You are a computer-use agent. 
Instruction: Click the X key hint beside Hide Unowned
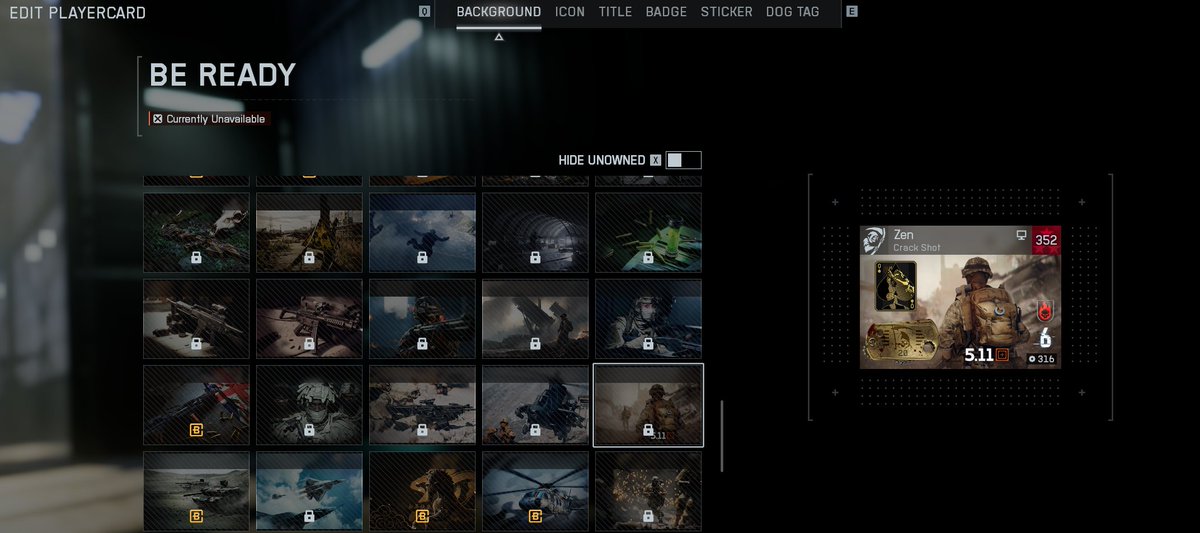[x=655, y=160]
